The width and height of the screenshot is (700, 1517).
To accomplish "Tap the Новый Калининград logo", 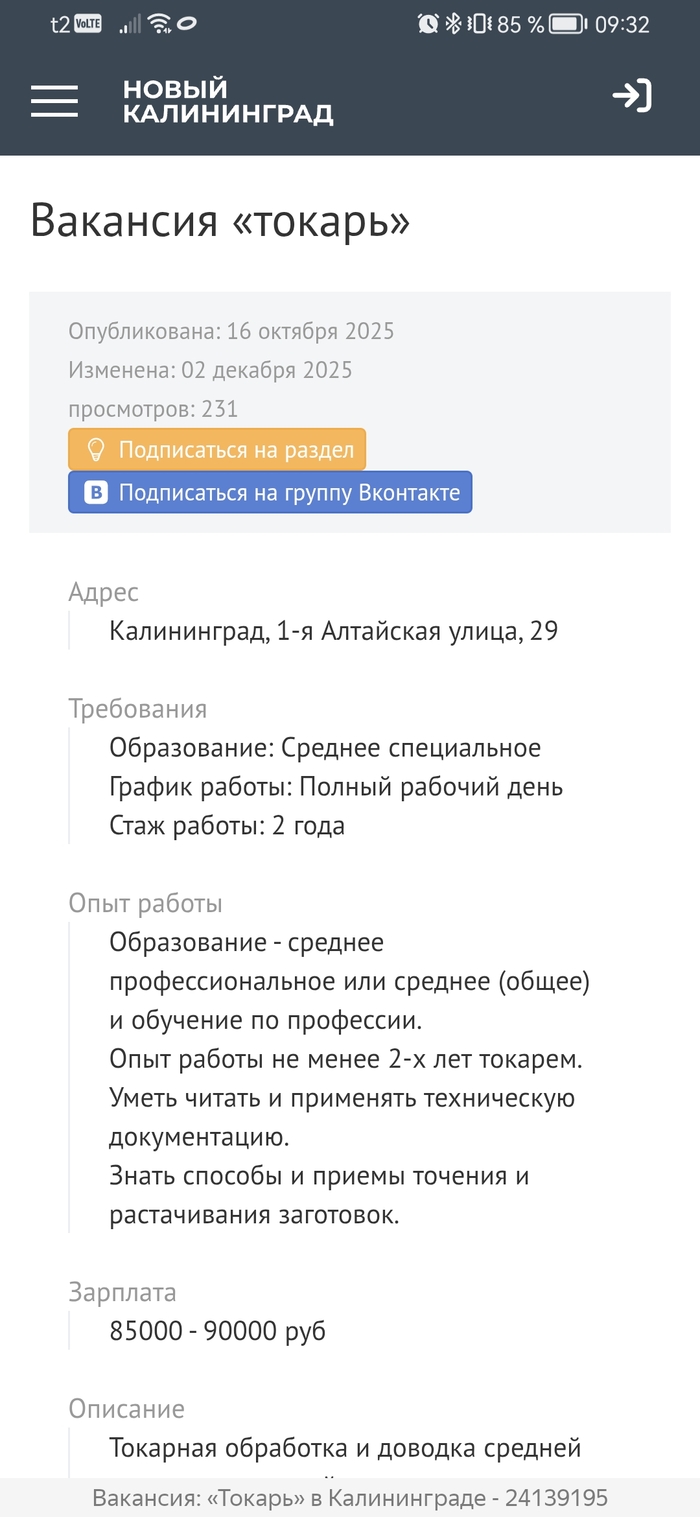I will point(227,102).
